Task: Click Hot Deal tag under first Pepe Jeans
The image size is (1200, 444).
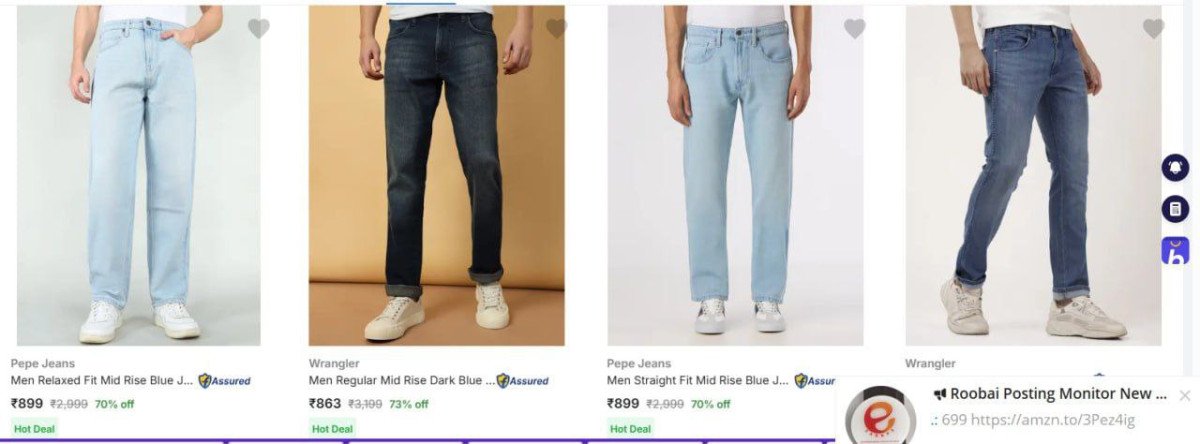Action: pos(34,429)
